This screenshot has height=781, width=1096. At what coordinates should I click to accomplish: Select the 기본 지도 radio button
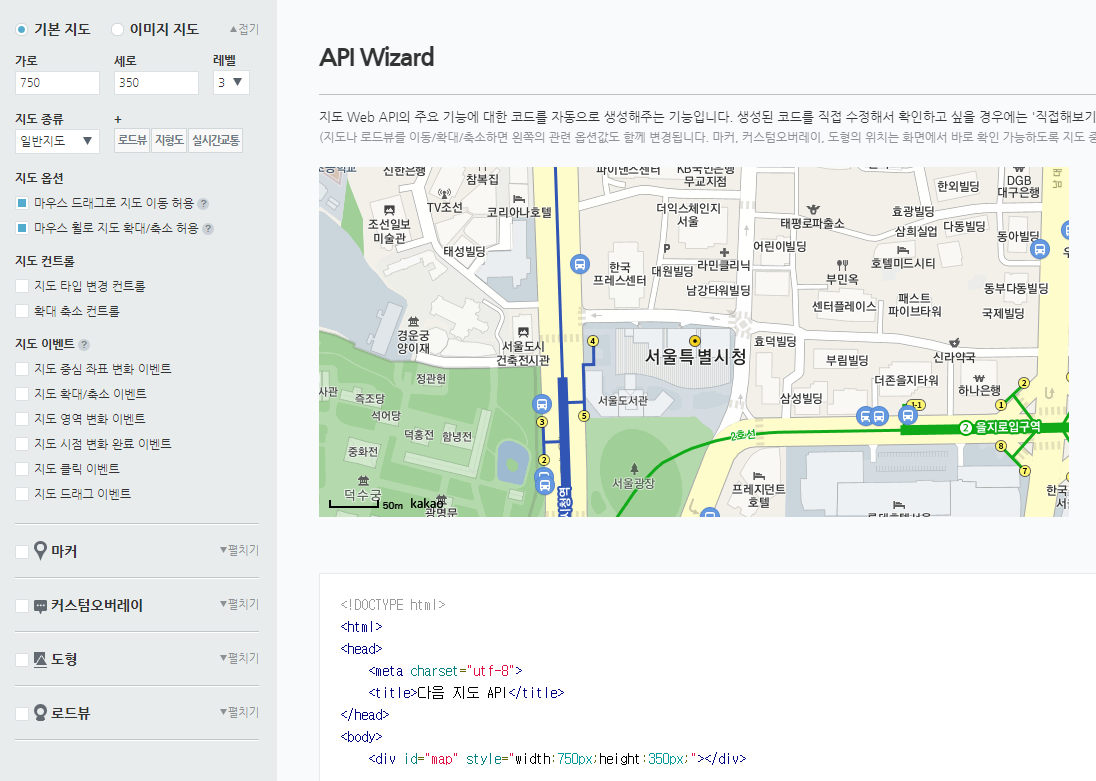pyautogui.click(x=22, y=29)
